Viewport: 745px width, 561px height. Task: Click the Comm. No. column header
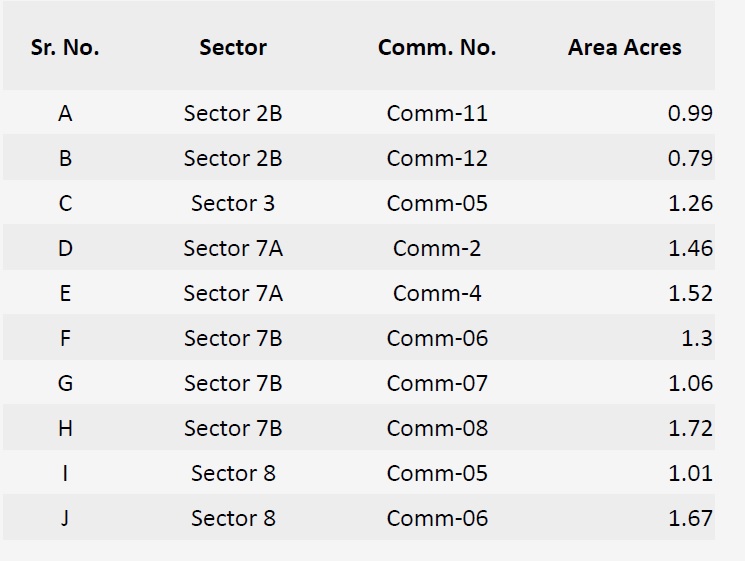[x=437, y=47]
